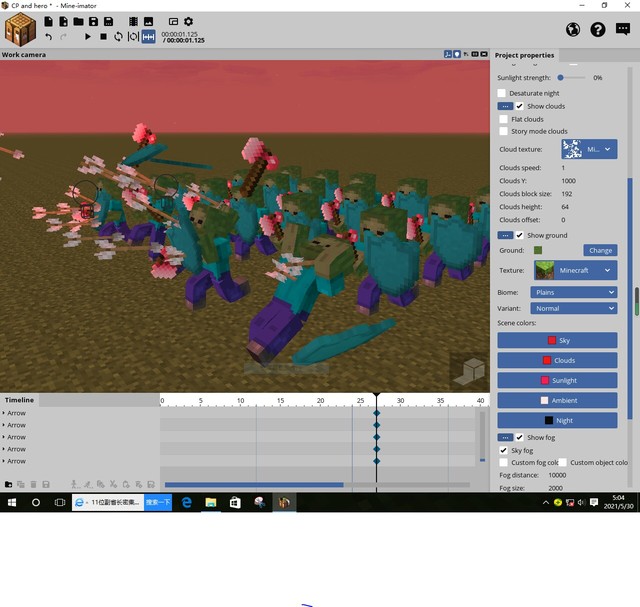
Task: Open the Ambient scene color picker
Action: point(557,400)
